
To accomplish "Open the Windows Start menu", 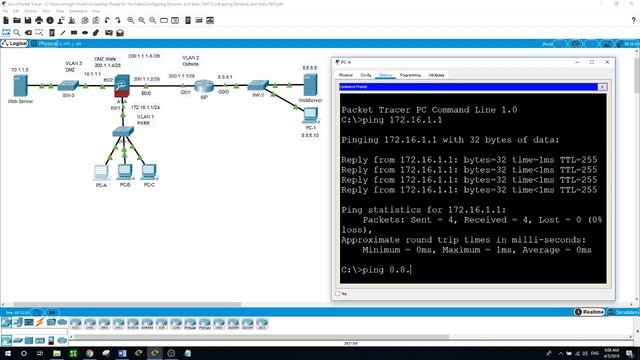I will click(x=7, y=353).
